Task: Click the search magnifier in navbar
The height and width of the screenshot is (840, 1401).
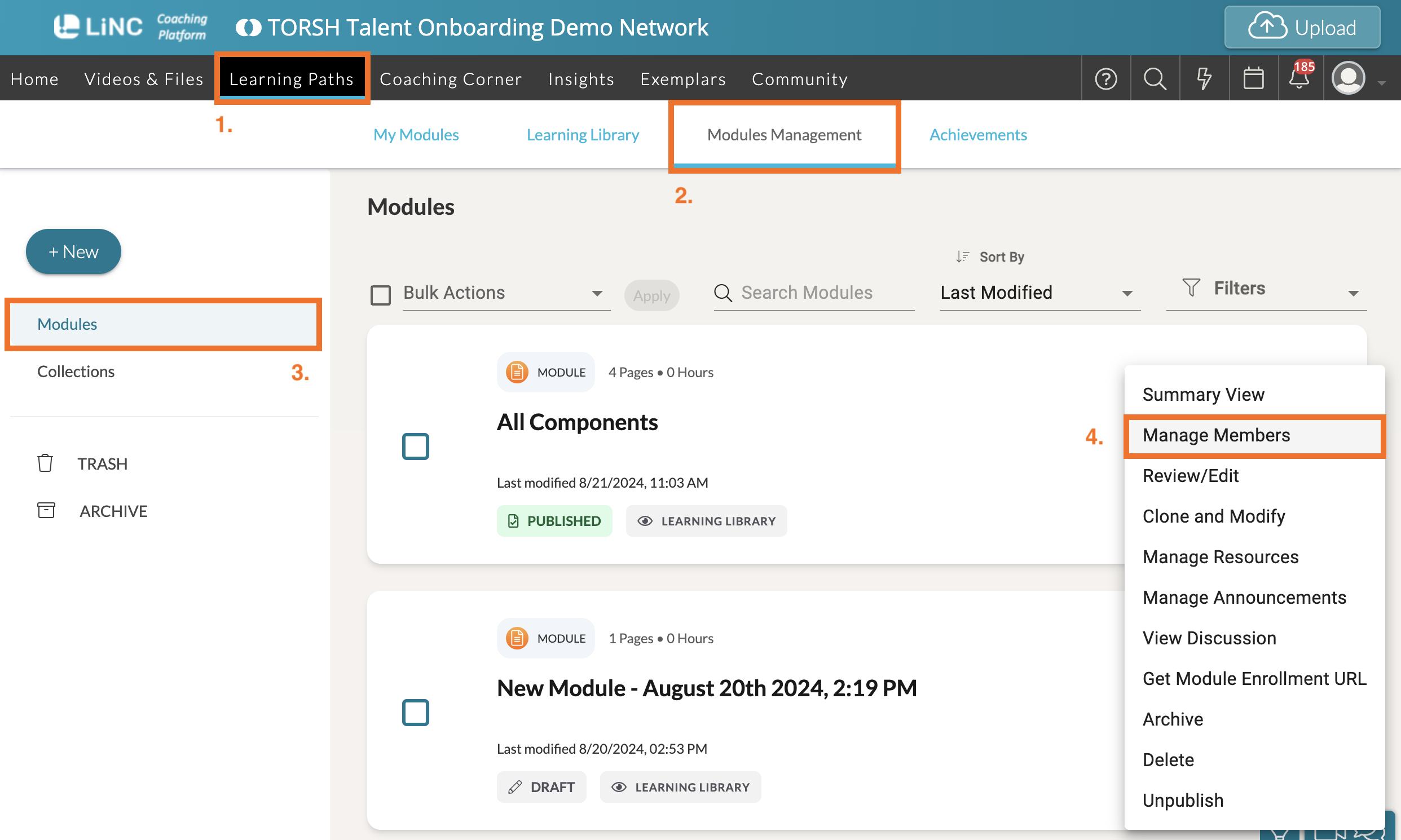Action: (x=1155, y=79)
